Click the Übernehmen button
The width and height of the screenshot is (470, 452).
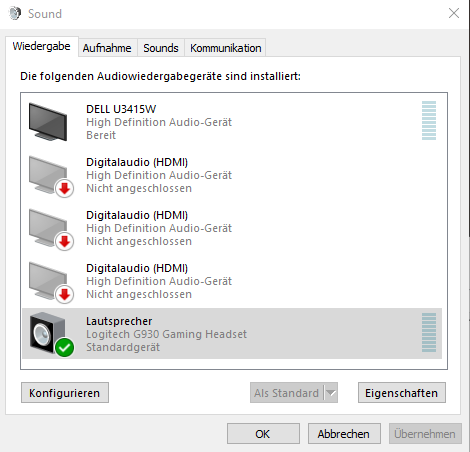(425, 434)
